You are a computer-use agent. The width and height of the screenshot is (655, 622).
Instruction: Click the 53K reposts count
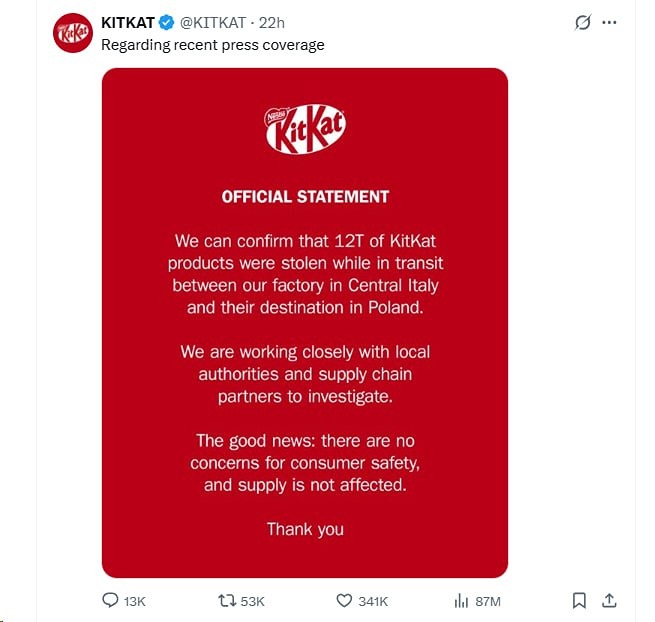(x=253, y=601)
